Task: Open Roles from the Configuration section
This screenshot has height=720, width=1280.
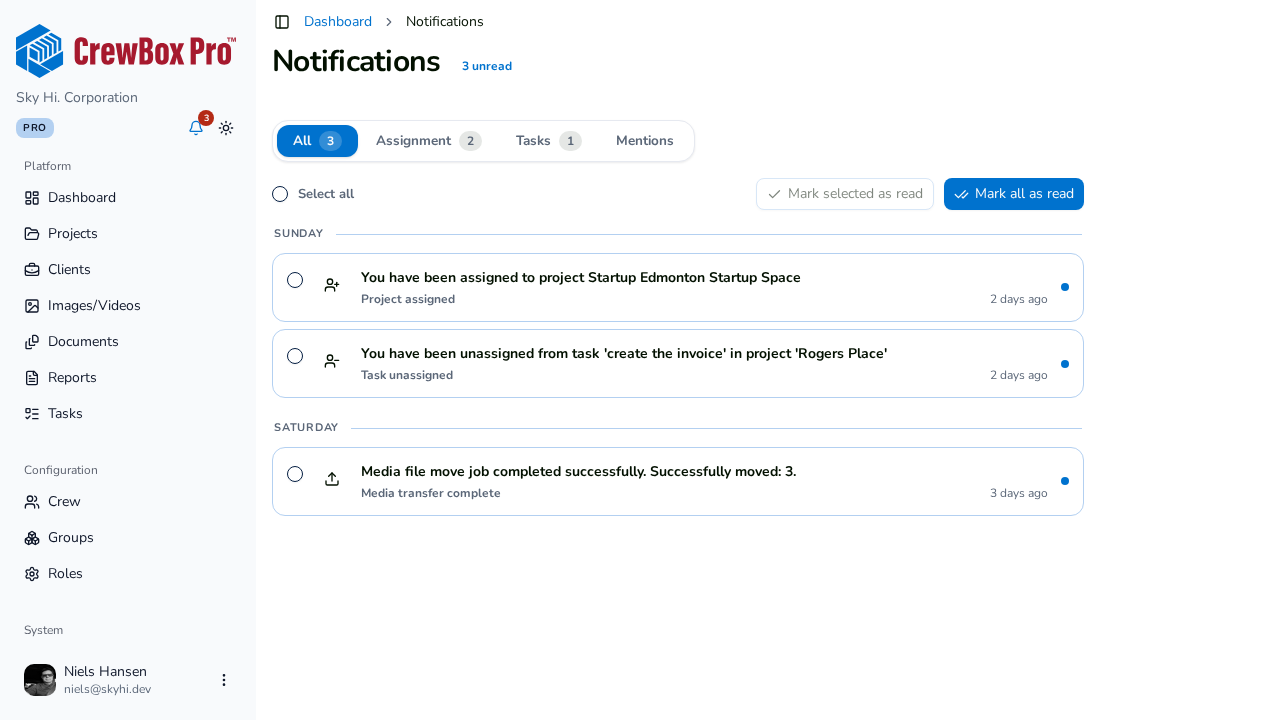Action: tap(128, 574)
